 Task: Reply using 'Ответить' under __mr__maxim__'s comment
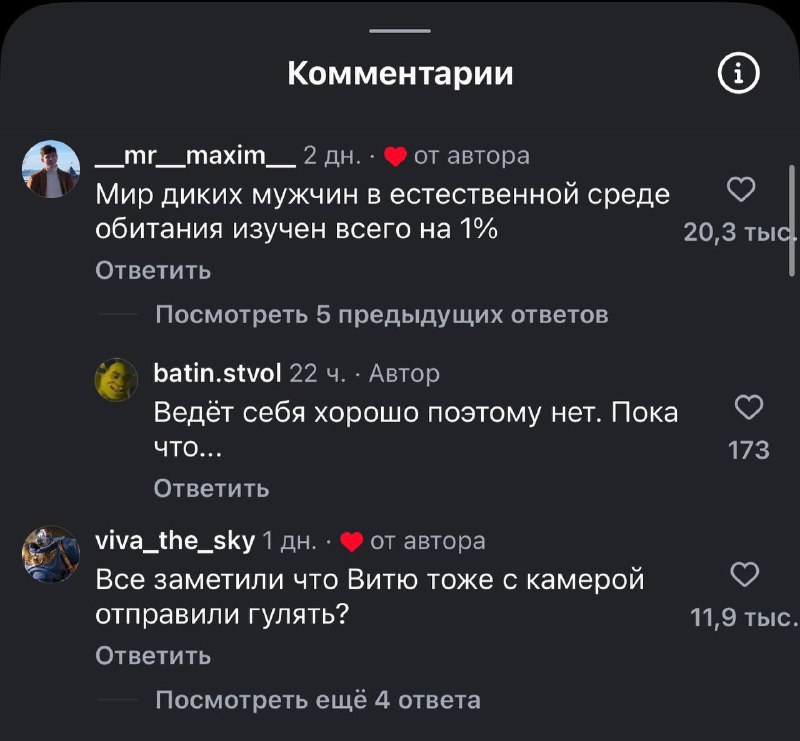(153, 269)
